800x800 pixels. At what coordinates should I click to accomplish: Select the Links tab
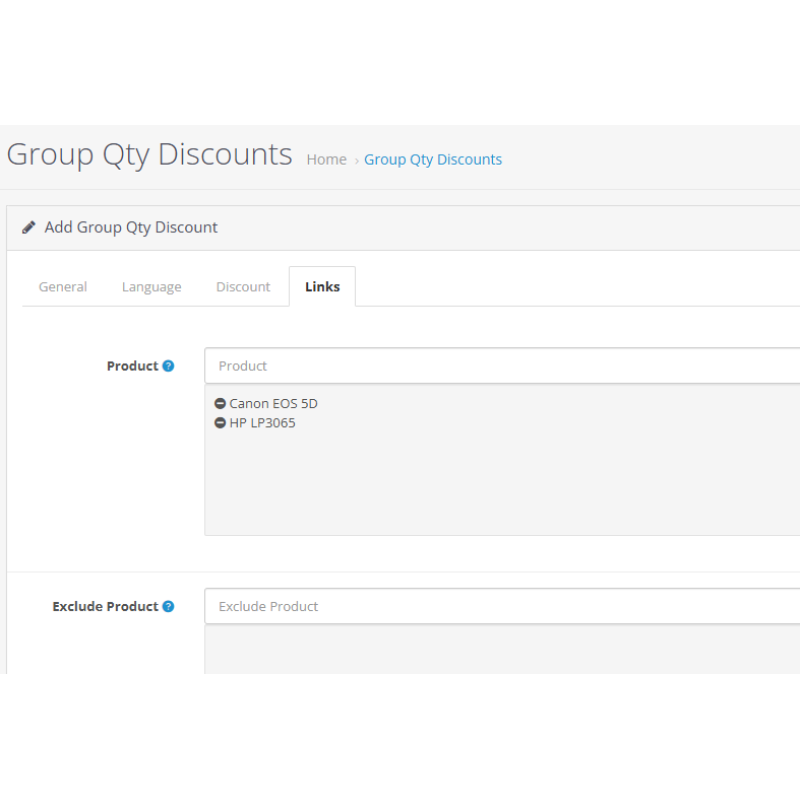[322, 287]
